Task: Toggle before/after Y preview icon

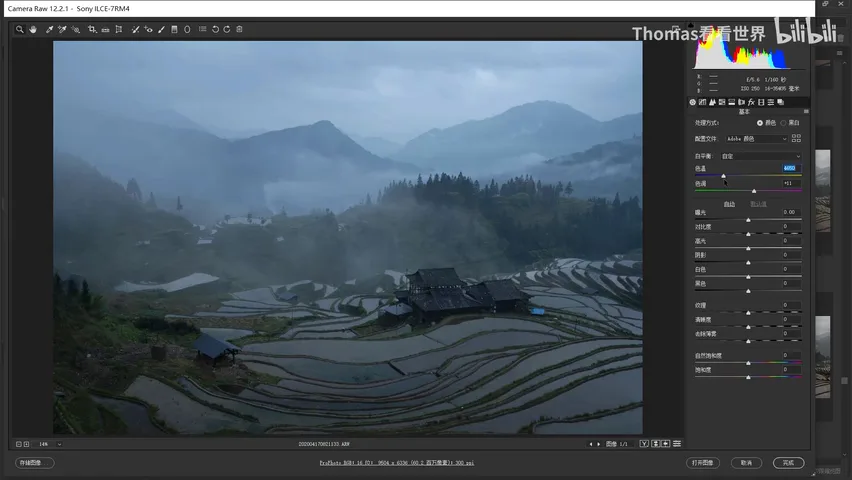Action: (644, 444)
